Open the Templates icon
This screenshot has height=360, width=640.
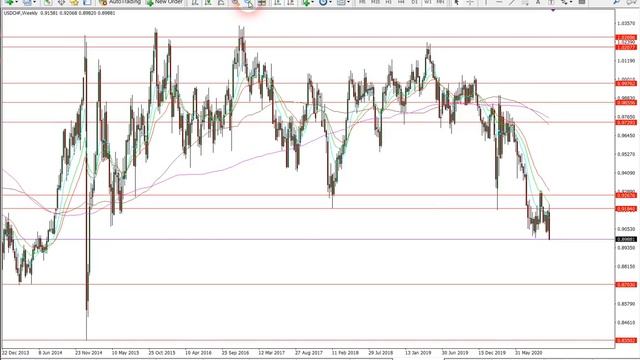(341, 2)
